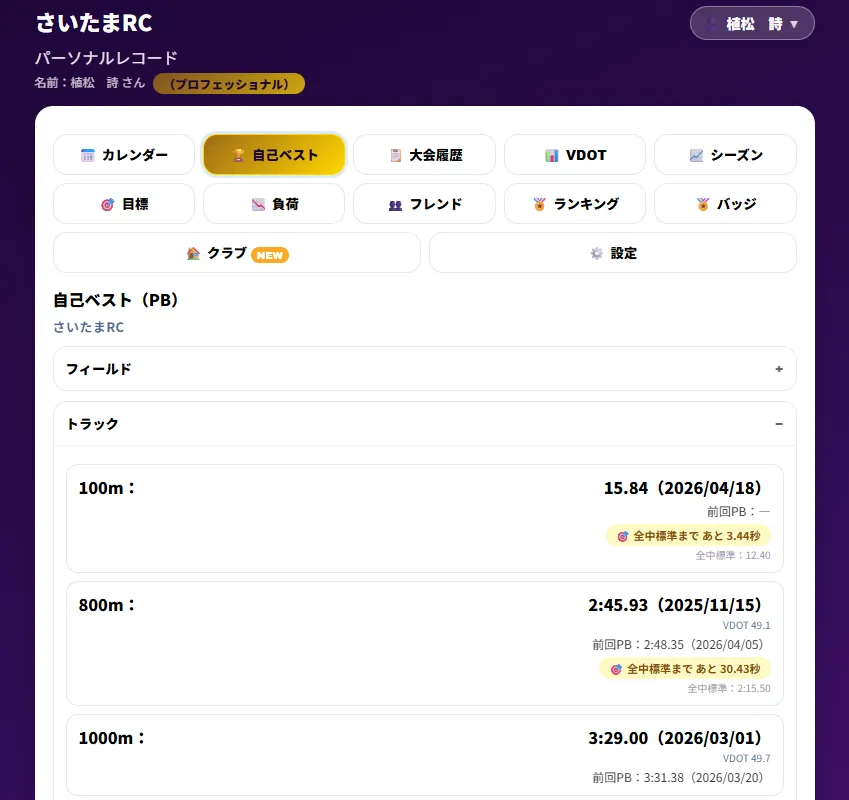Click the clipboard icon in 大会履歴 tab
849x800 pixels.
(x=396, y=155)
